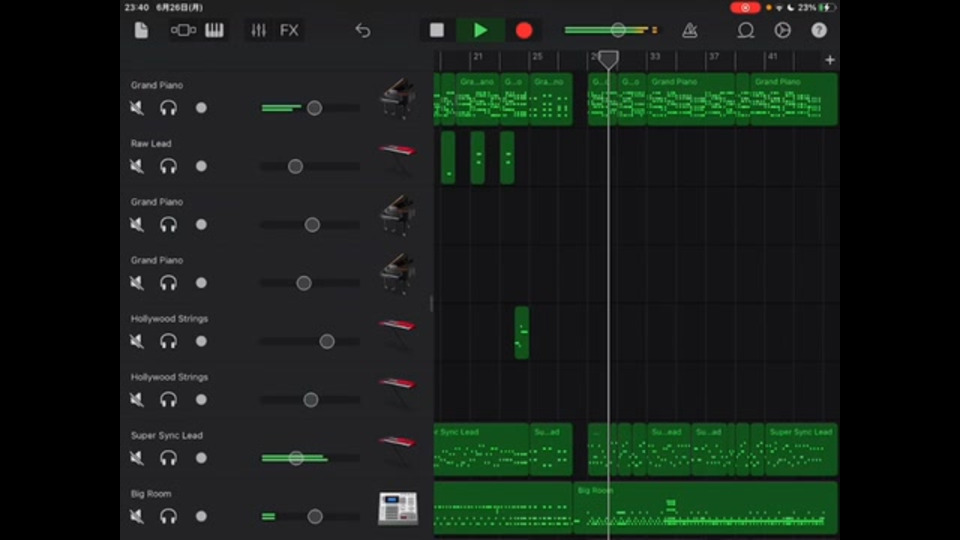Screen dimensions: 960x540
Task: Open the track controls mixer icon
Action: [259, 30]
